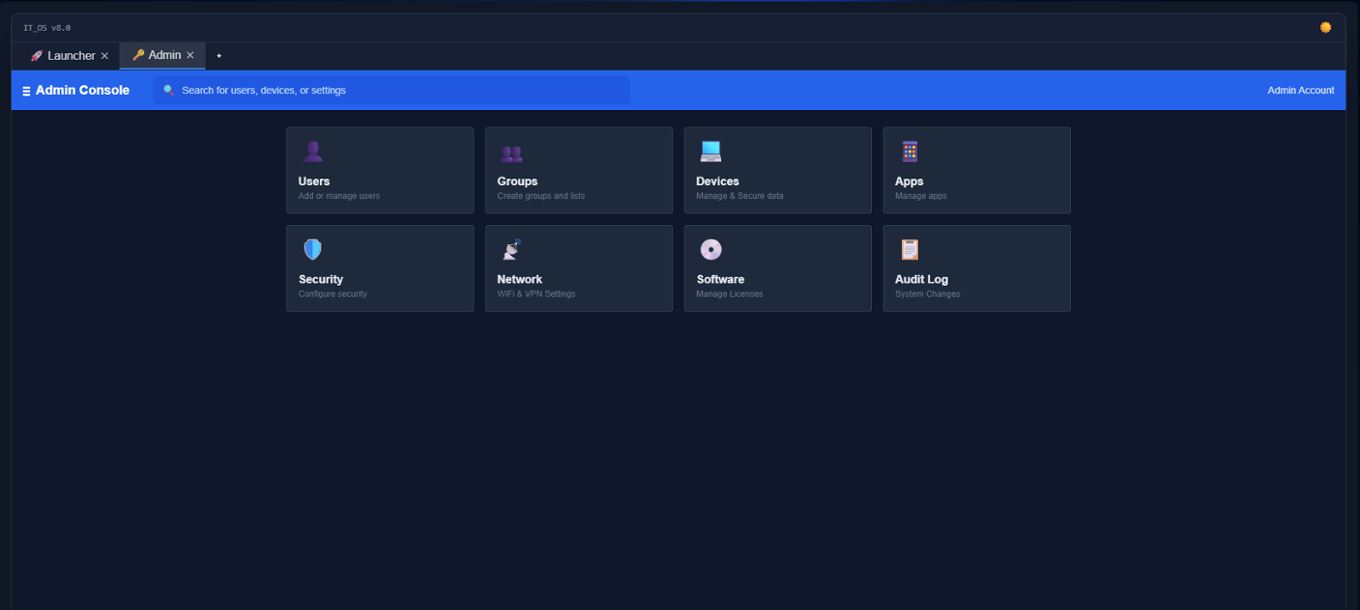Click the Apps card title
This screenshot has height=610, width=1360.
click(x=909, y=181)
